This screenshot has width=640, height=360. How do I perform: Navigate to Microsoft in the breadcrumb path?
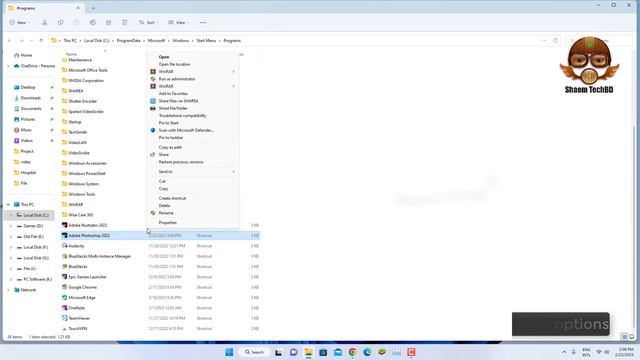[x=156, y=41]
